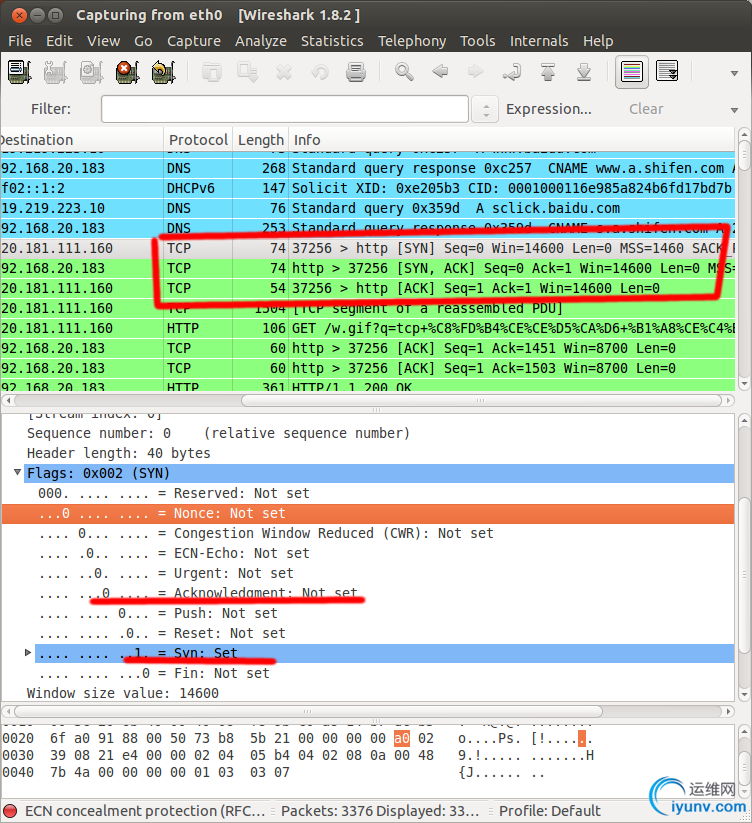Click the close capture file icon
This screenshot has width=752, height=823.
284,72
